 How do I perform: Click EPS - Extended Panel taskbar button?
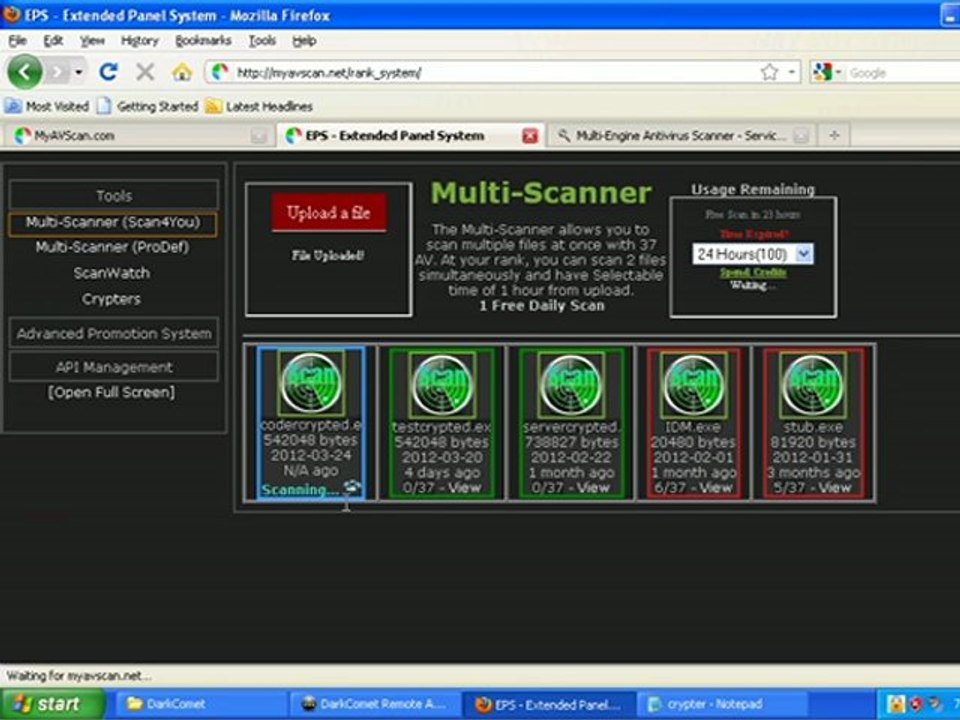(x=549, y=704)
